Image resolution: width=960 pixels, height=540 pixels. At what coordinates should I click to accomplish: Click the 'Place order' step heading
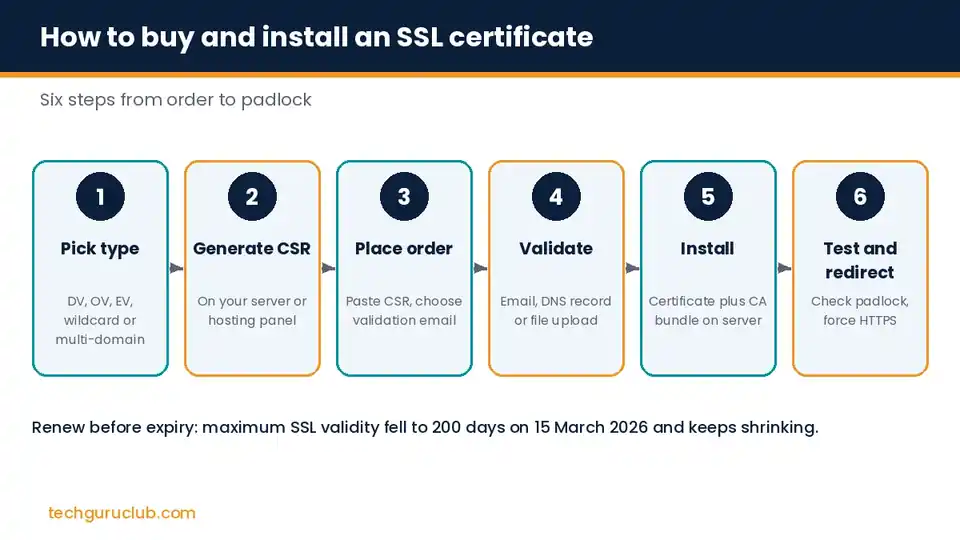coord(404,249)
